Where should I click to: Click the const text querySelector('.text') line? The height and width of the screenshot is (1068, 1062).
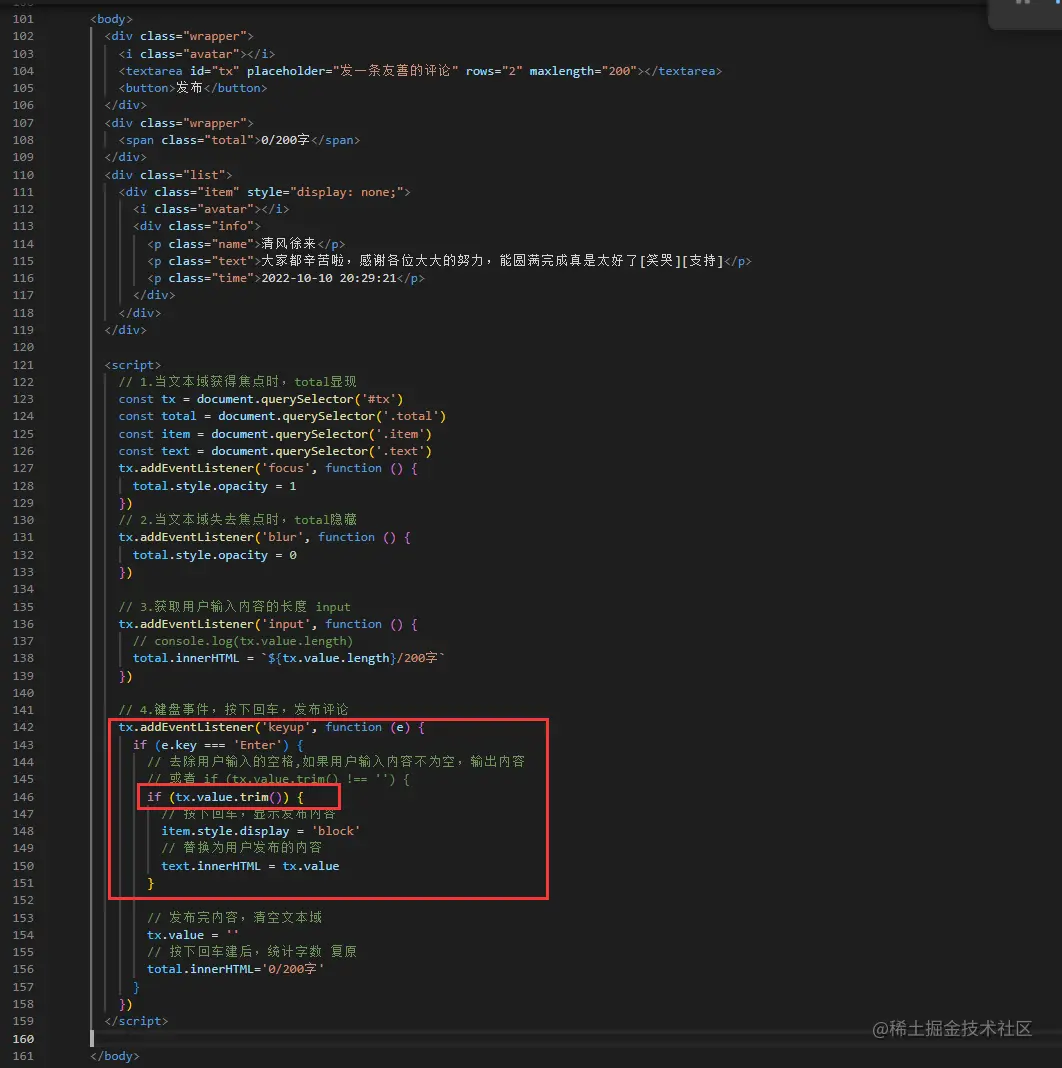pos(275,451)
